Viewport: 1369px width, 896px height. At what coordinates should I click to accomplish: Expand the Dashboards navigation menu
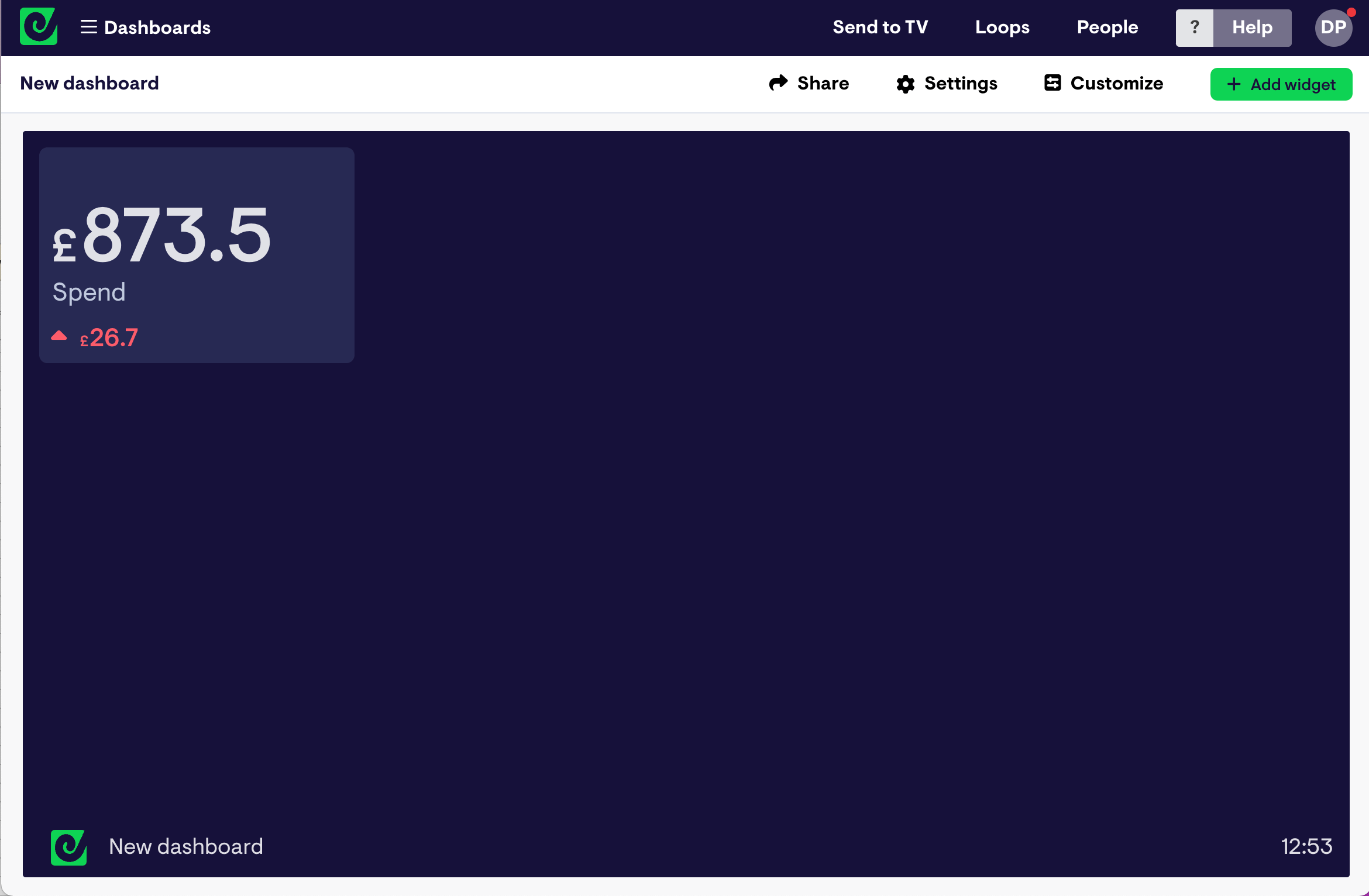click(x=157, y=27)
